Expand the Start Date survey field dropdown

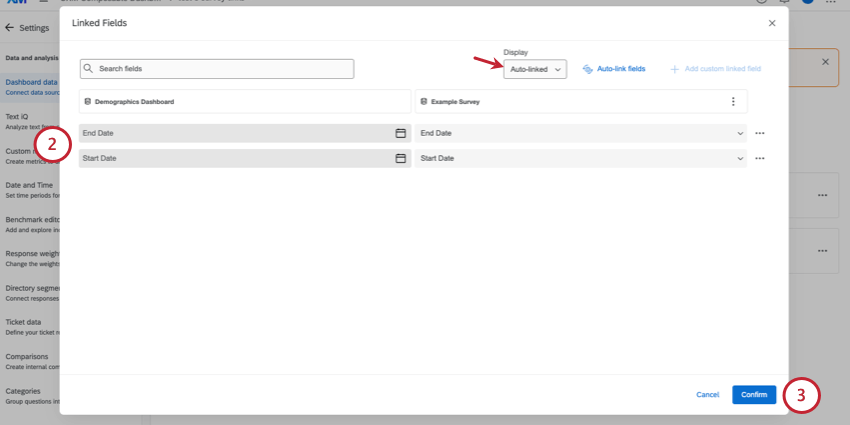(x=740, y=158)
